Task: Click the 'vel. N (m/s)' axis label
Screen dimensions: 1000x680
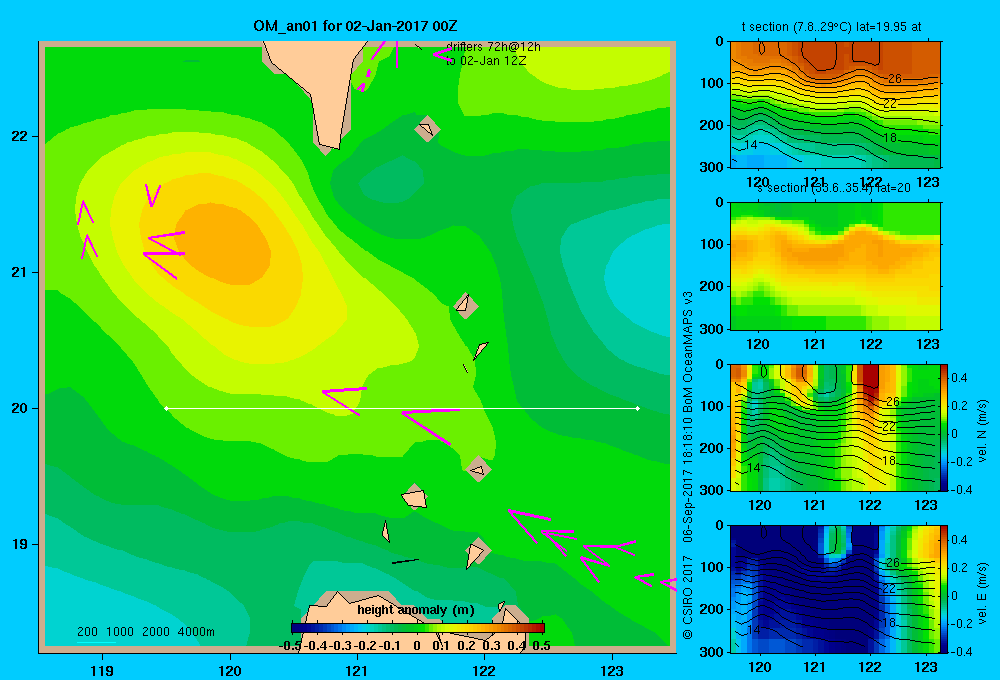Action: (982, 430)
